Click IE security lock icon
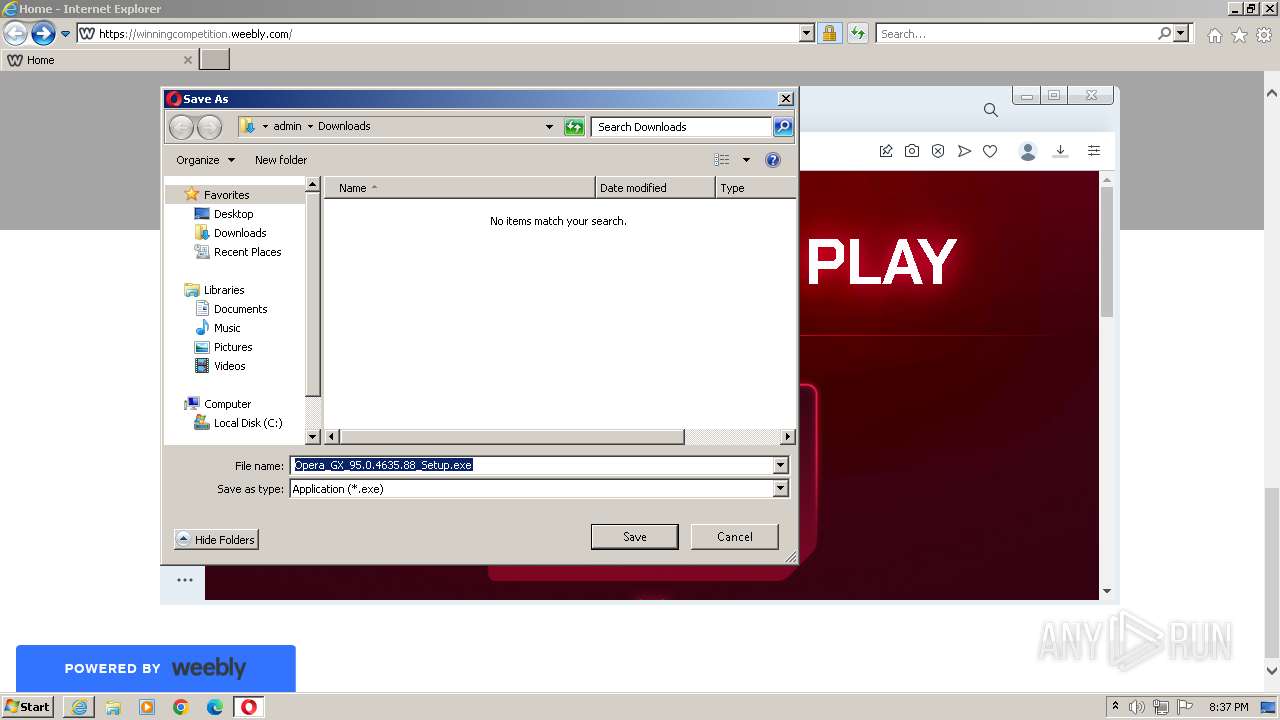Screen dimensions: 1280x720 tap(829, 33)
